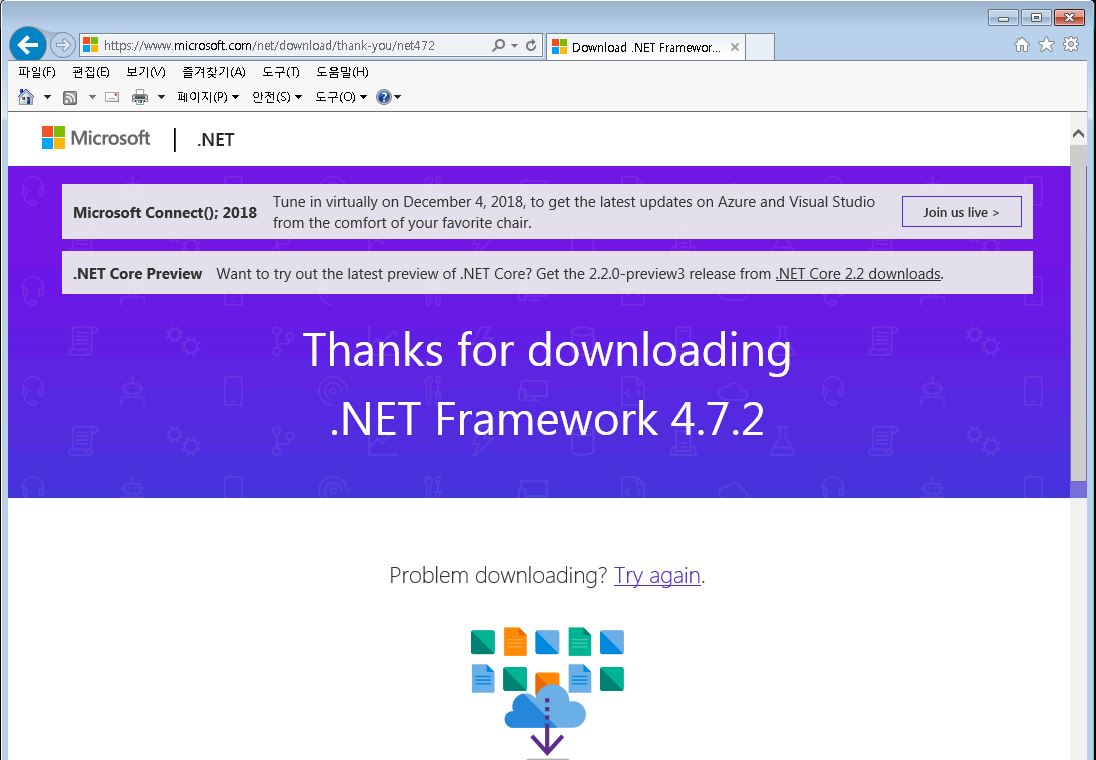Open the 파일(F) menu
This screenshot has width=1096, height=760.
click(x=37, y=72)
